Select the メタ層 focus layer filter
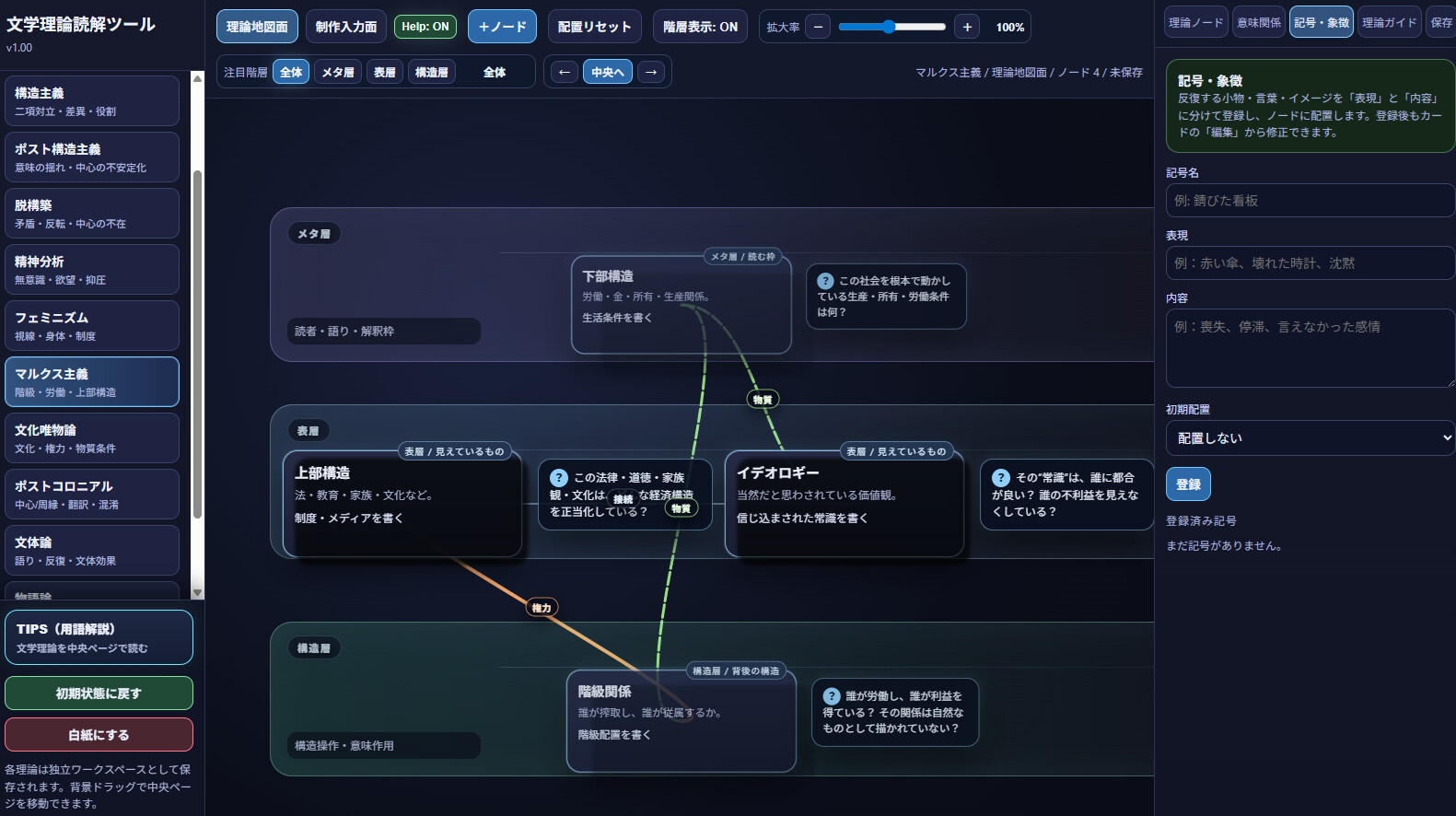Screen dimensions: 1456x816 (338, 72)
